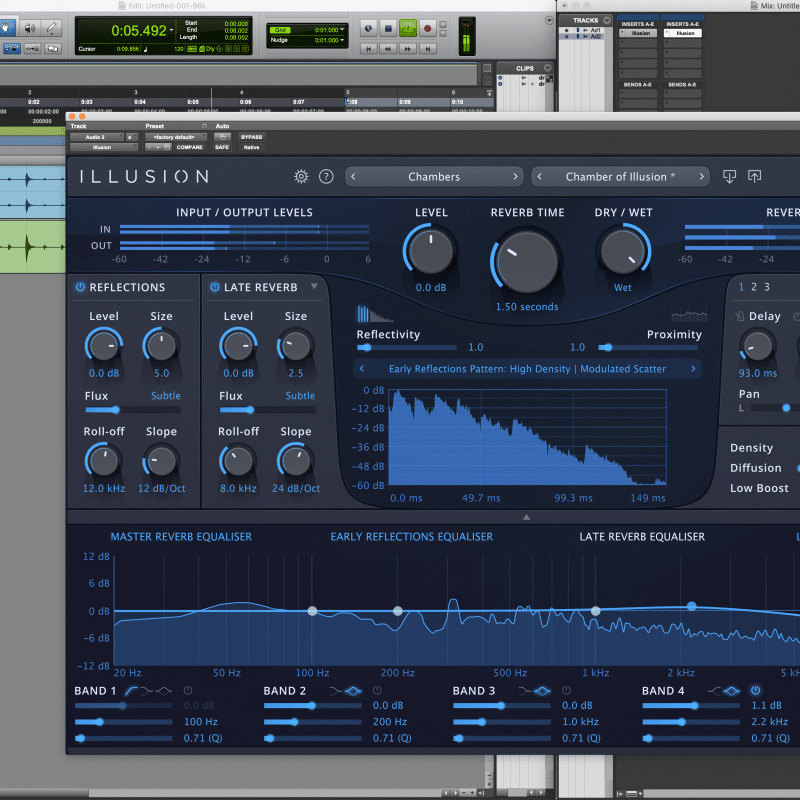
Task: Select the next early reflections pattern
Action: (x=693, y=368)
